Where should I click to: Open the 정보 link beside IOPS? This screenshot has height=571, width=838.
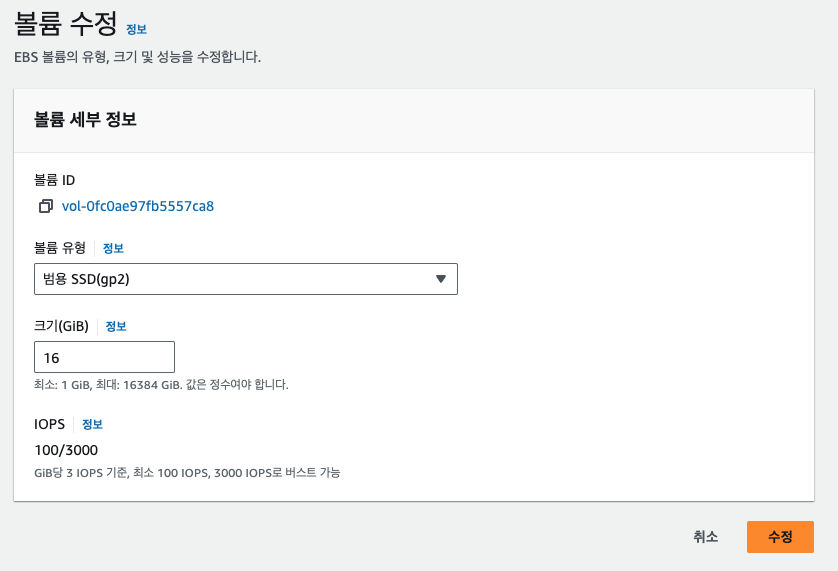92,425
